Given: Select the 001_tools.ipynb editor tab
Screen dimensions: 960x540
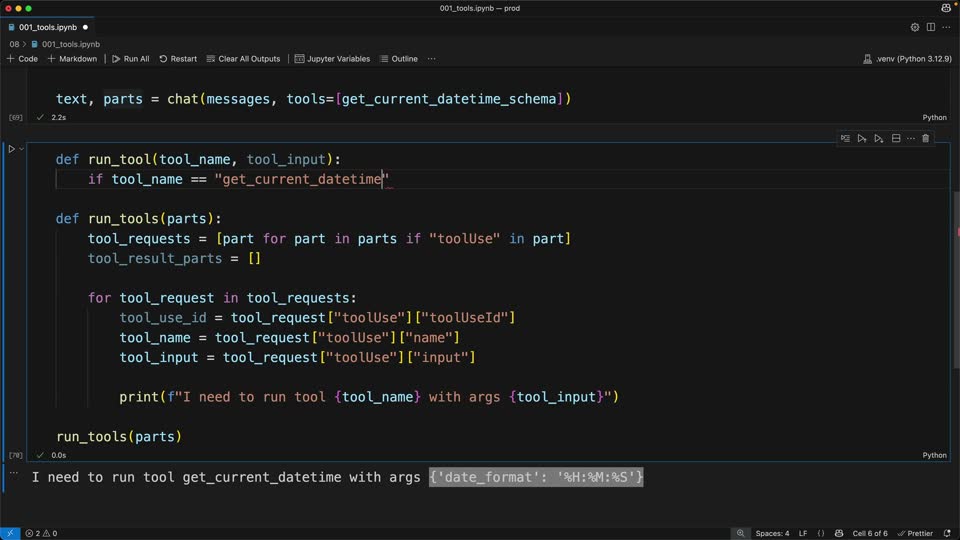Looking at the screenshot, I should click(48, 28).
